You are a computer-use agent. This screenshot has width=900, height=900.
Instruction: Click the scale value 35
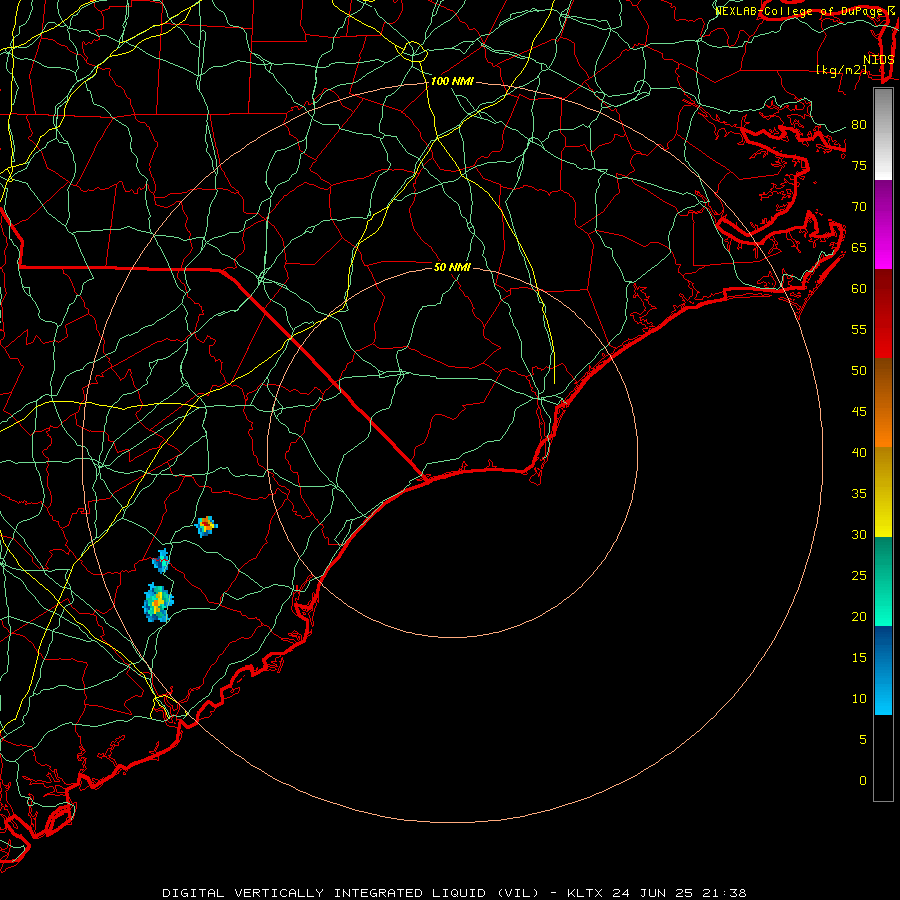(x=859, y=494)
